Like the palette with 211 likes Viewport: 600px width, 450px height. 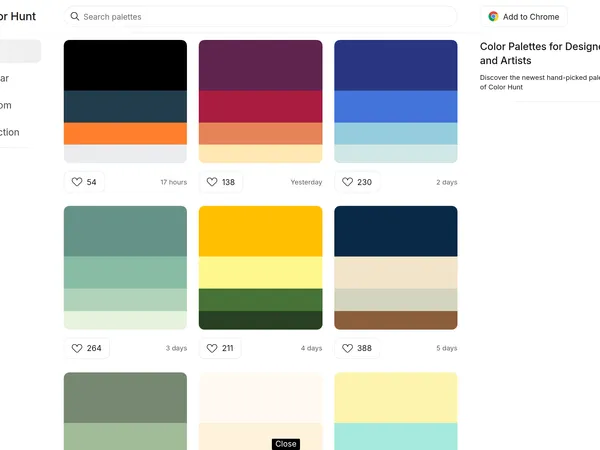click(220, 348)
